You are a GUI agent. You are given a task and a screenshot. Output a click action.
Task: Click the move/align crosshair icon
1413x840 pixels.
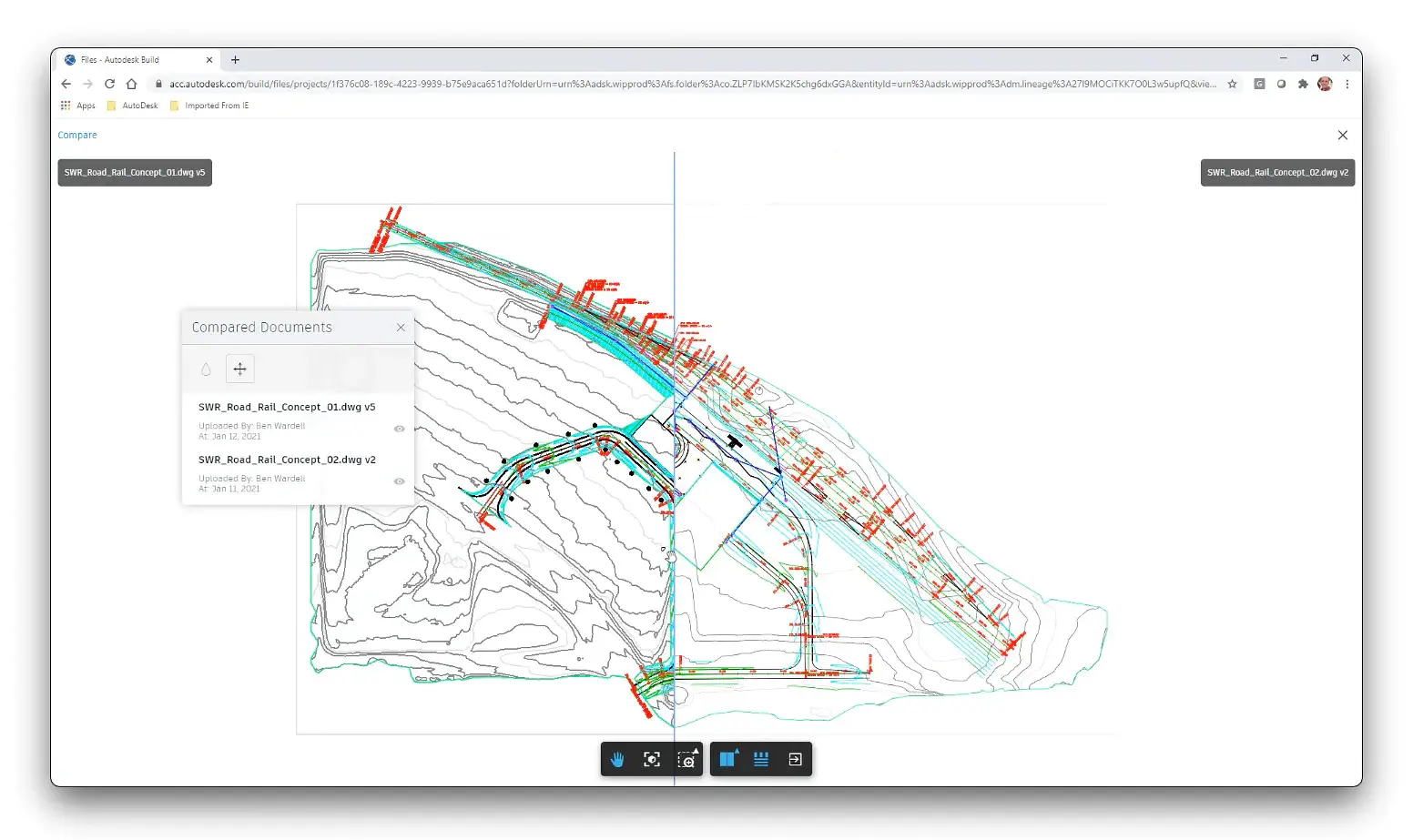point(240,369)
